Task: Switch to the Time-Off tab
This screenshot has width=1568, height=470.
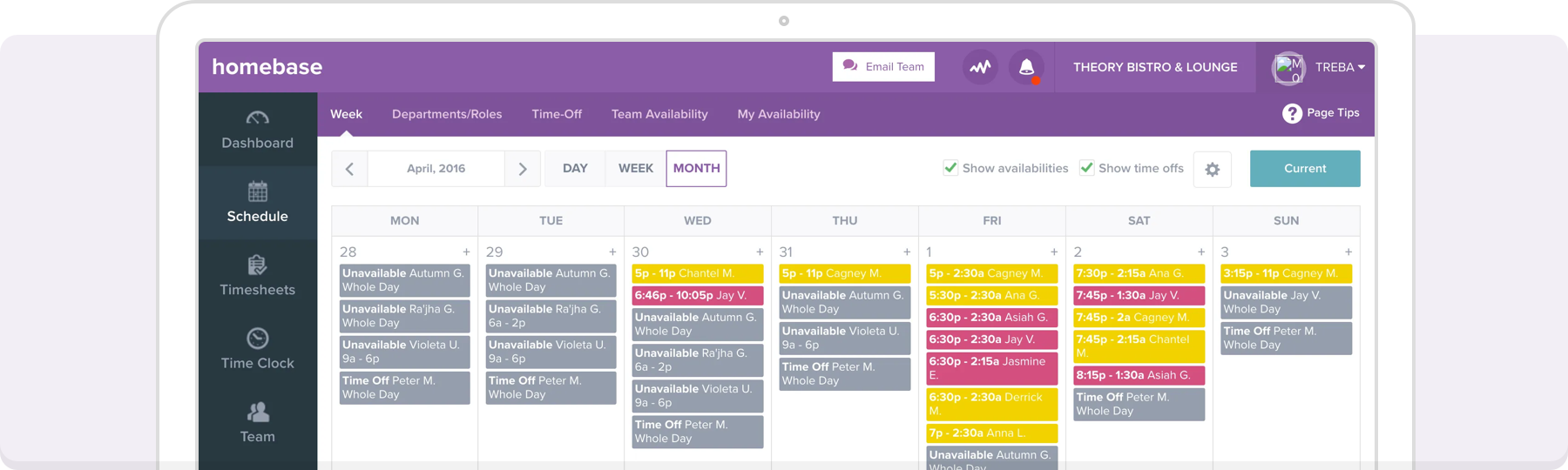Action: (x=557, y=114)
